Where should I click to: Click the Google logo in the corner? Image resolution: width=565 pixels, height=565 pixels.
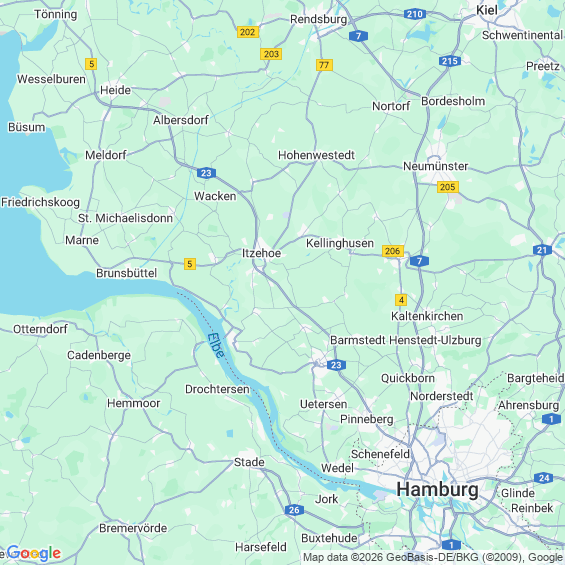coord(34,553)
